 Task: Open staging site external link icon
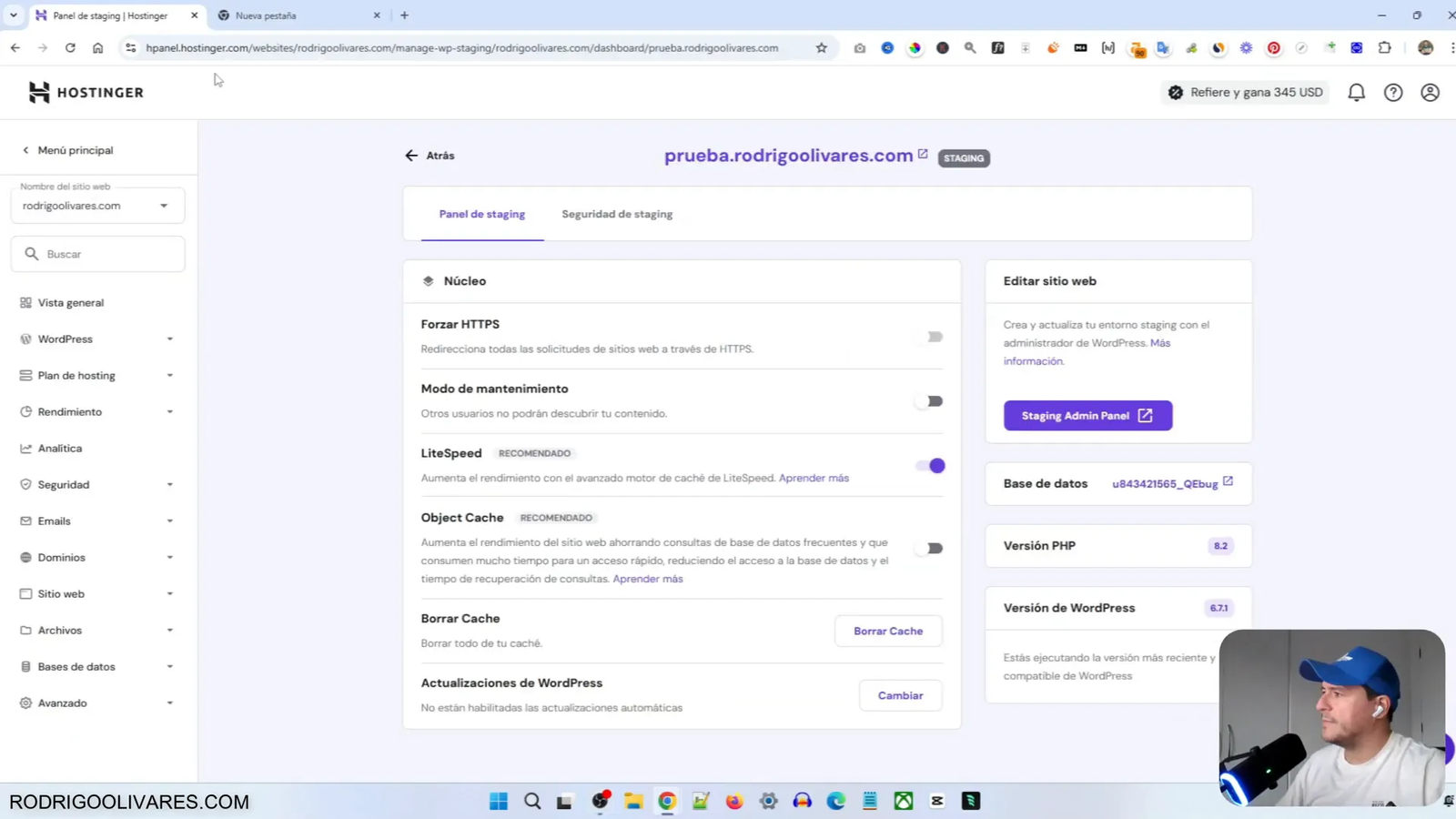[923, 155]
